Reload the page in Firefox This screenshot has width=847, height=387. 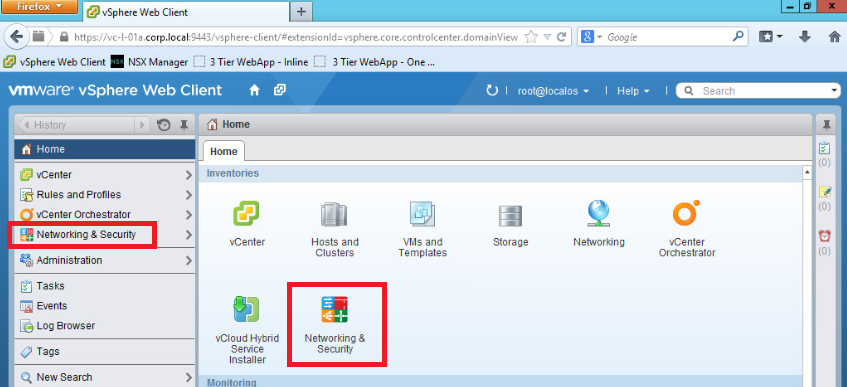[562, 37]
